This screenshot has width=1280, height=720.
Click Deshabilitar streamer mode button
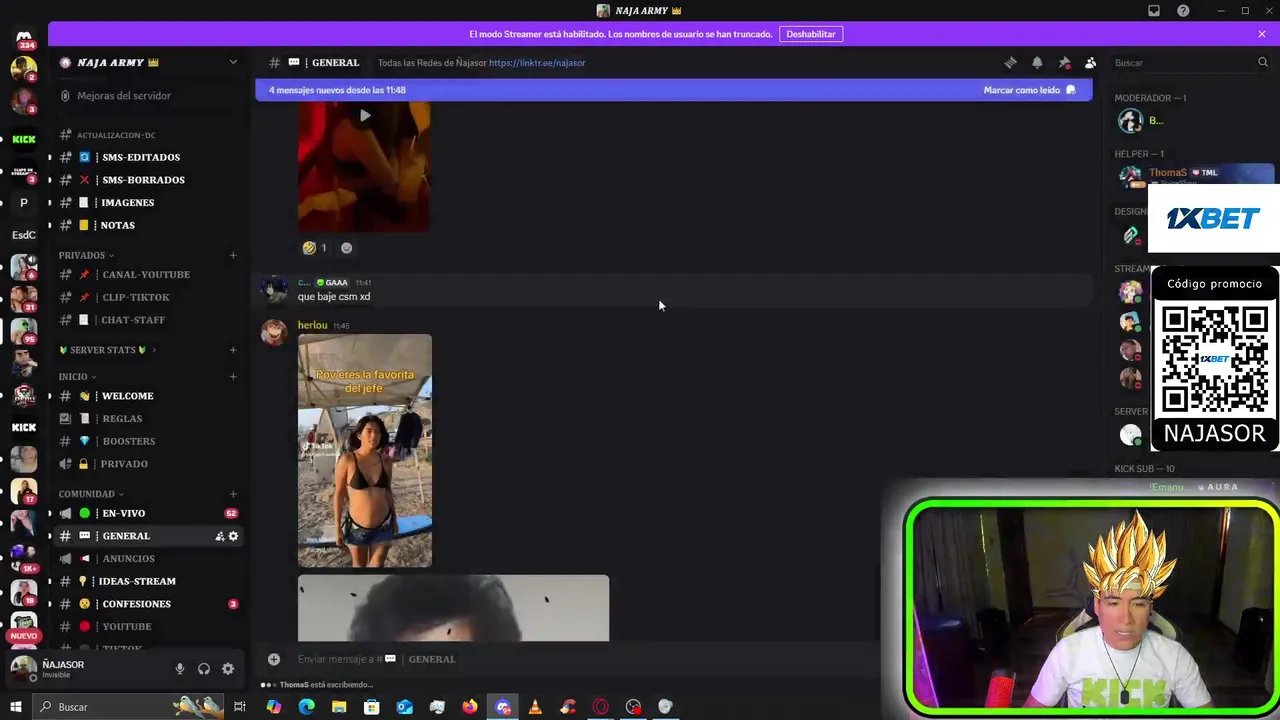click(x=810, y=34)
